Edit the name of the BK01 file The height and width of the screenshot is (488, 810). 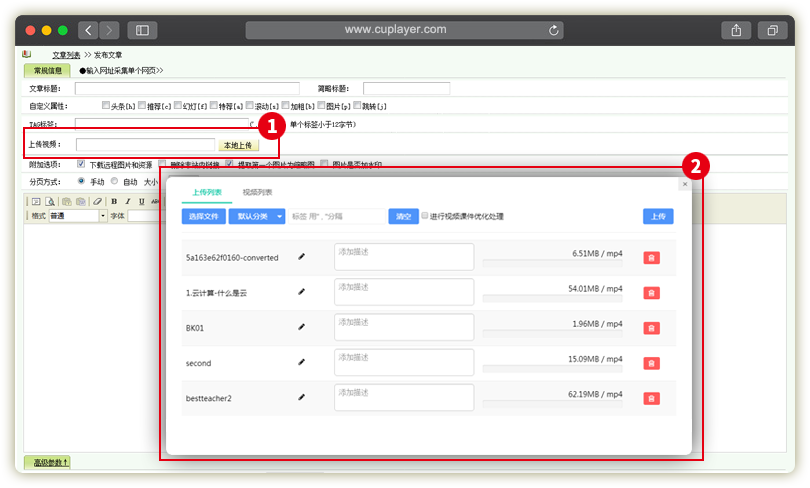pyautogui.click(x=302, y=327)
